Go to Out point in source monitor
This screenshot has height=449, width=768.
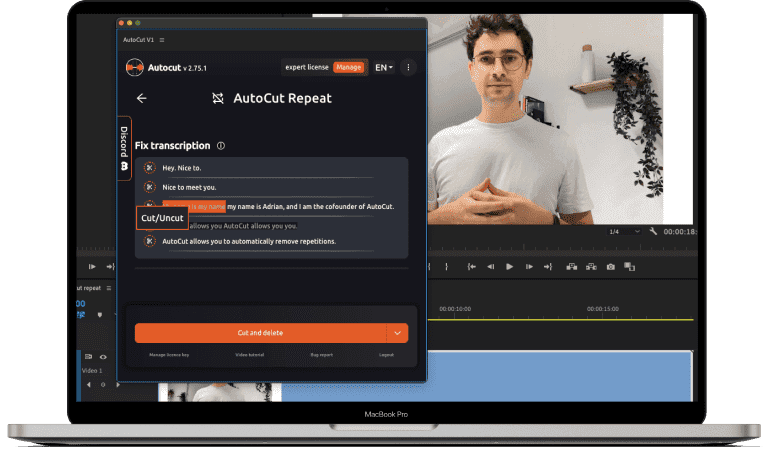pos(110,267)
